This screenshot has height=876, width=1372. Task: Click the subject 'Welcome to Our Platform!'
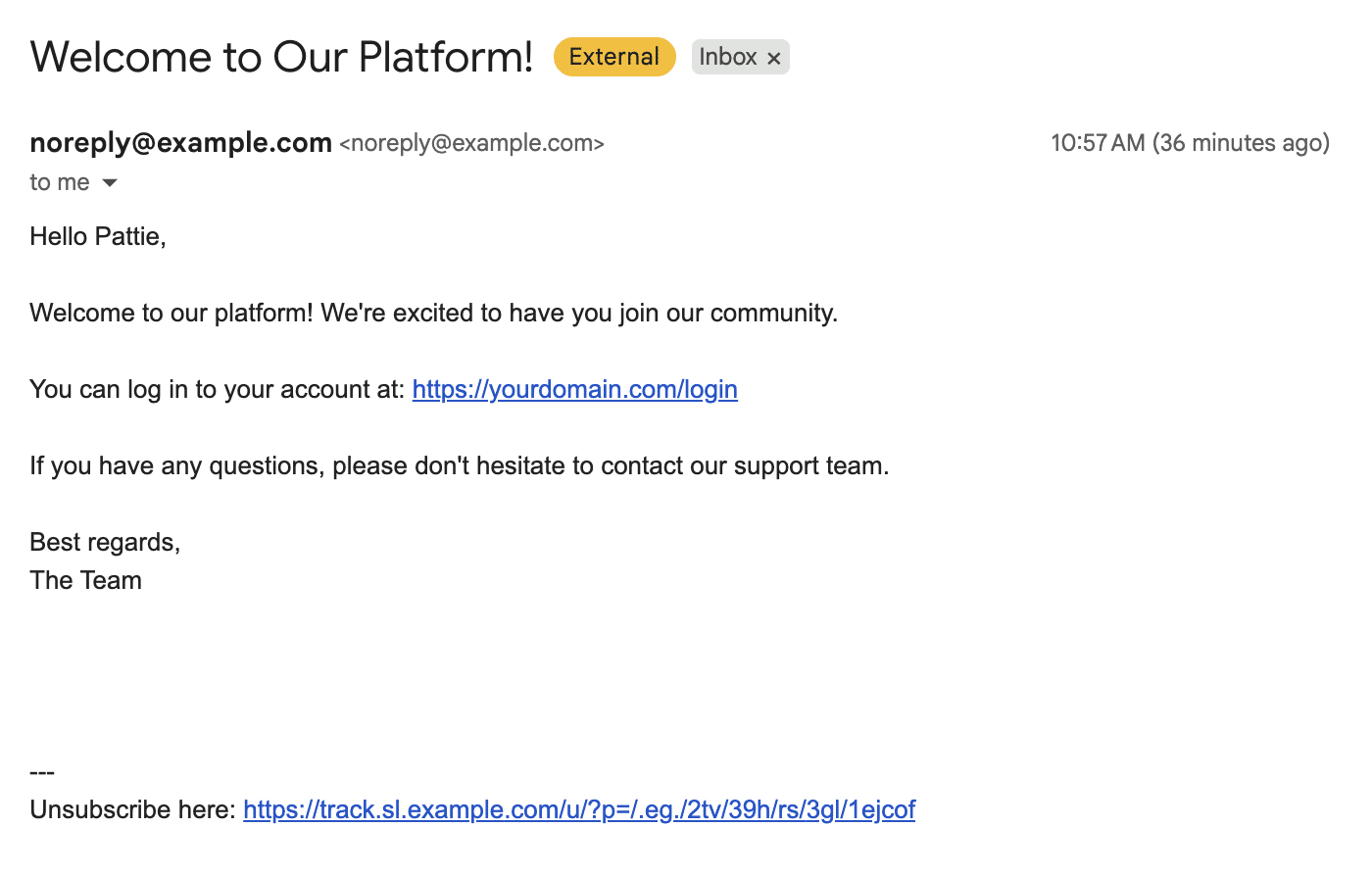point(280,57)
